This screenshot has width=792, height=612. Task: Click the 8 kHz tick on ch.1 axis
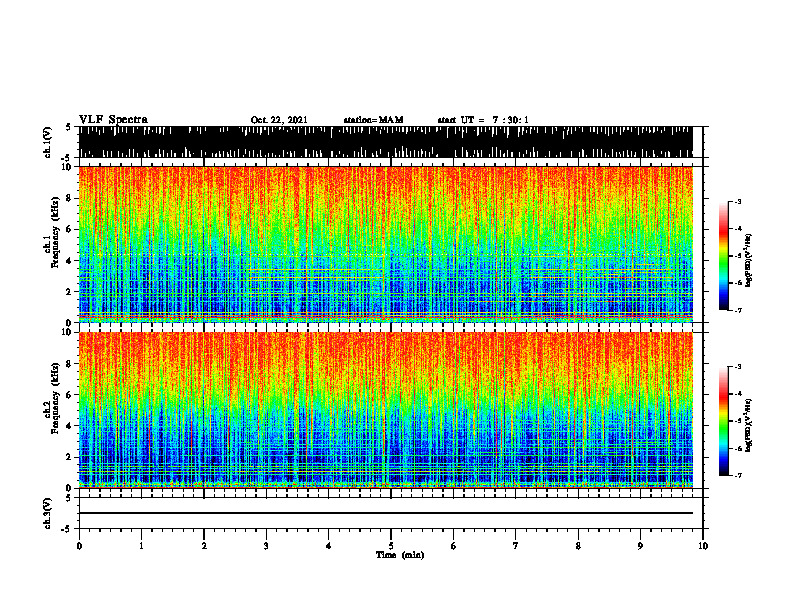tap(70, 198)
